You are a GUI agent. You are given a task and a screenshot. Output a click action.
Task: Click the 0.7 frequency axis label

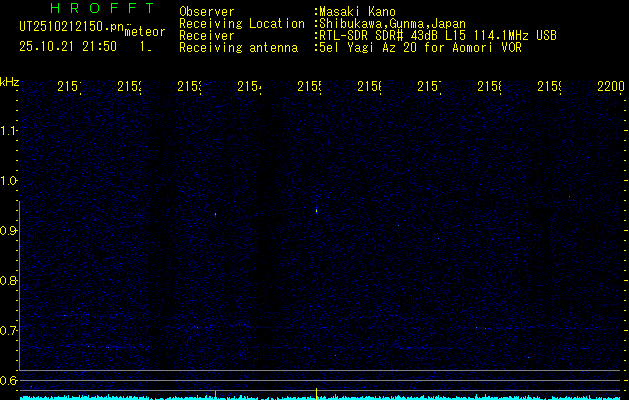8,330
